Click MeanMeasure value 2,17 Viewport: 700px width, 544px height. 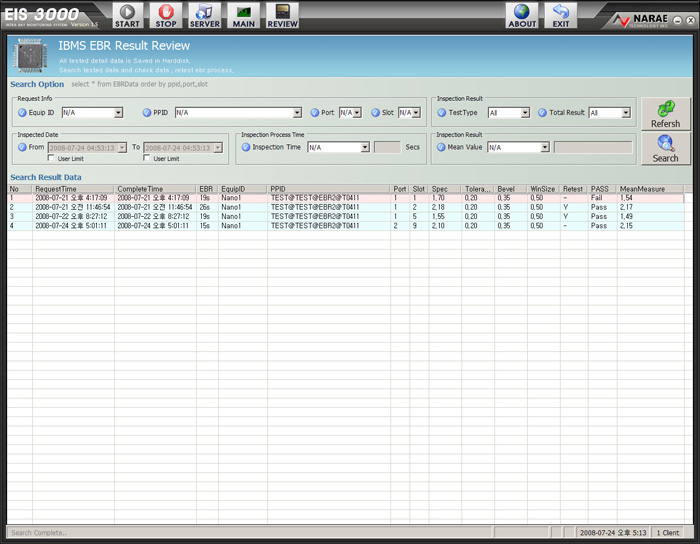tap(626, 207)
